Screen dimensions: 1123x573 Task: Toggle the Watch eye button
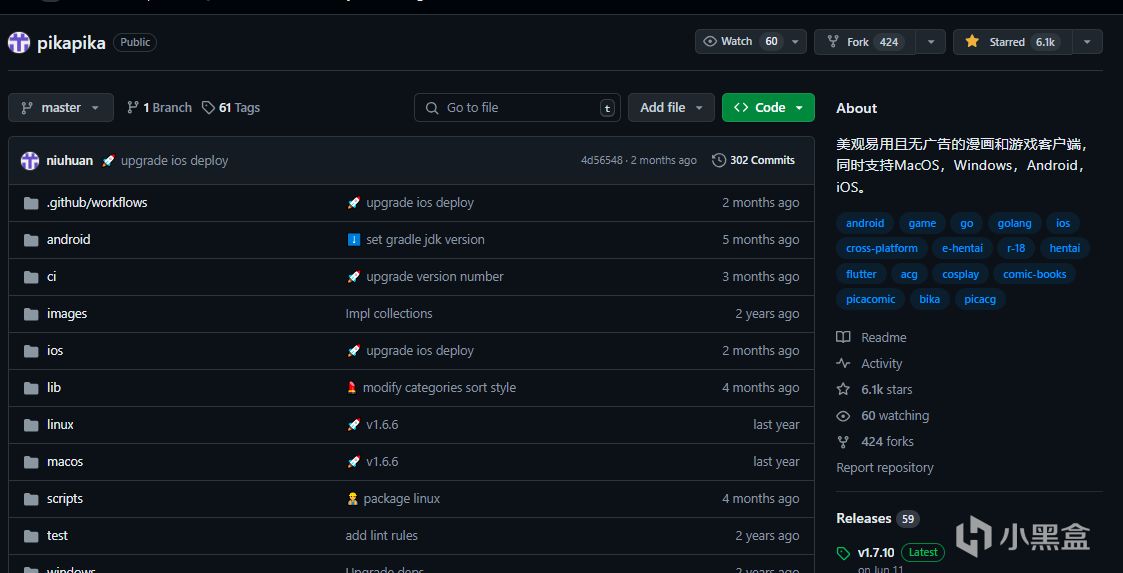pyautogui.click(x=738, y=42)
